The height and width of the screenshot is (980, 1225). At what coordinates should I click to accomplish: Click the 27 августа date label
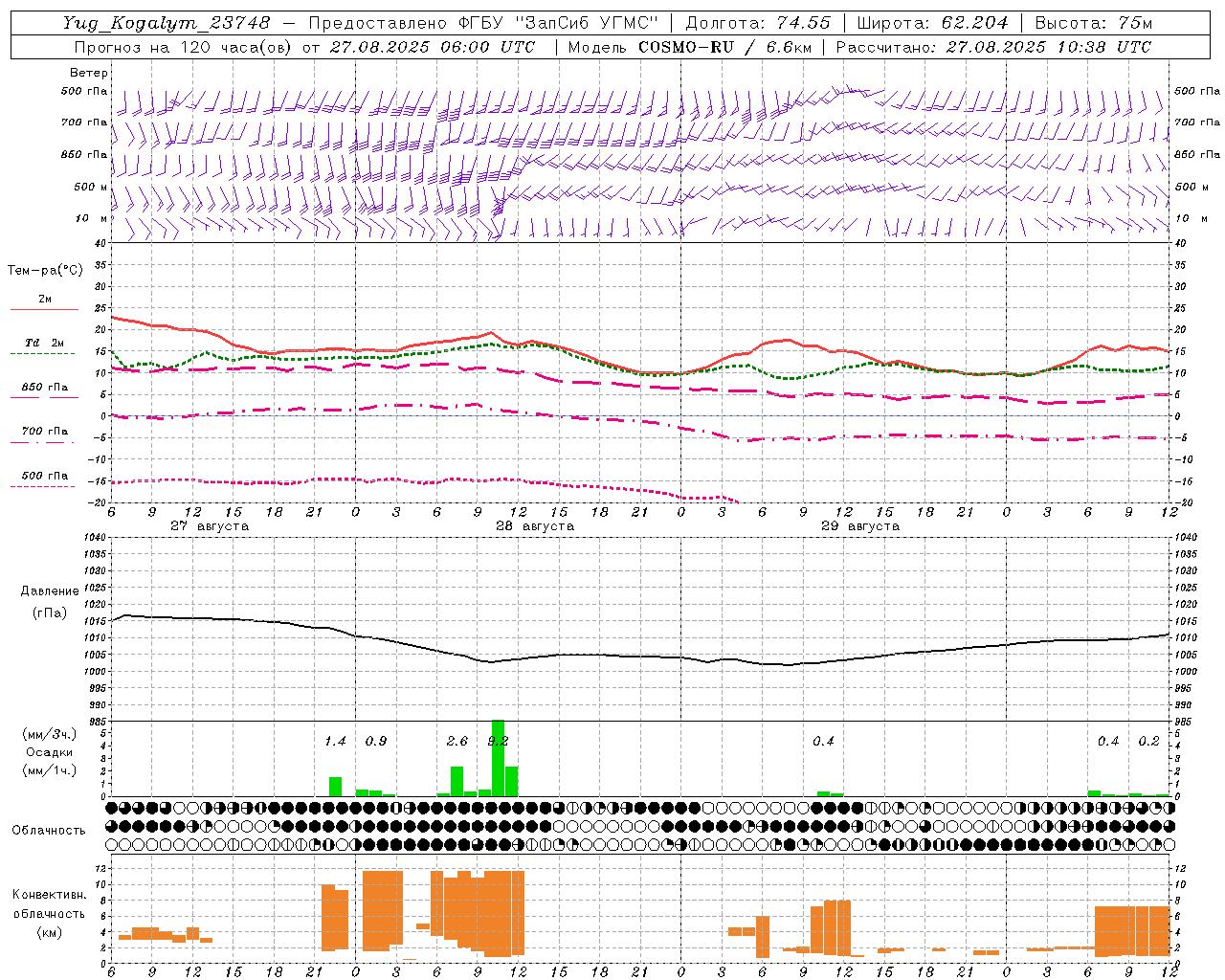click(x=210, y=526)
